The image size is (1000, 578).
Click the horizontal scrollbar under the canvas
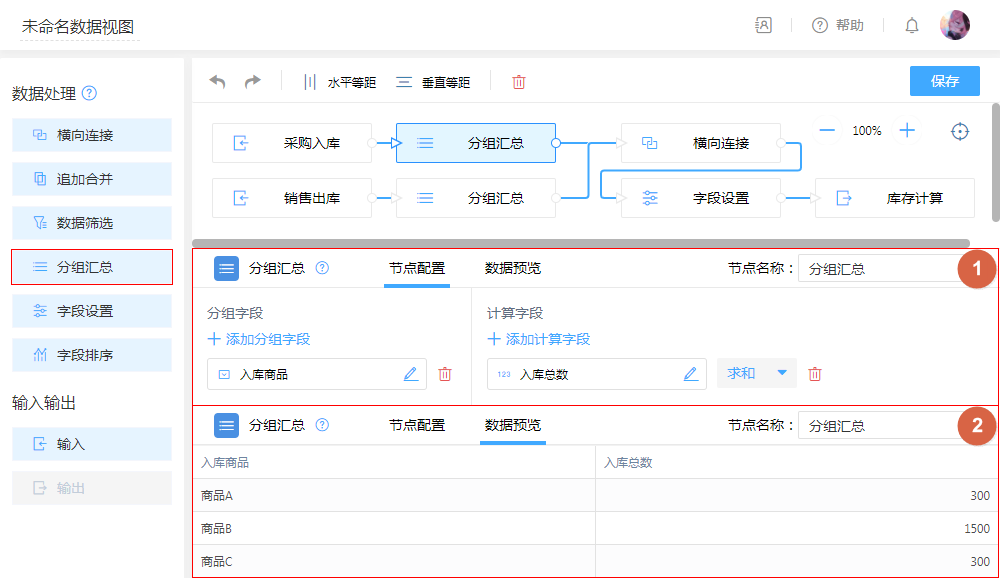coord(580,243)
